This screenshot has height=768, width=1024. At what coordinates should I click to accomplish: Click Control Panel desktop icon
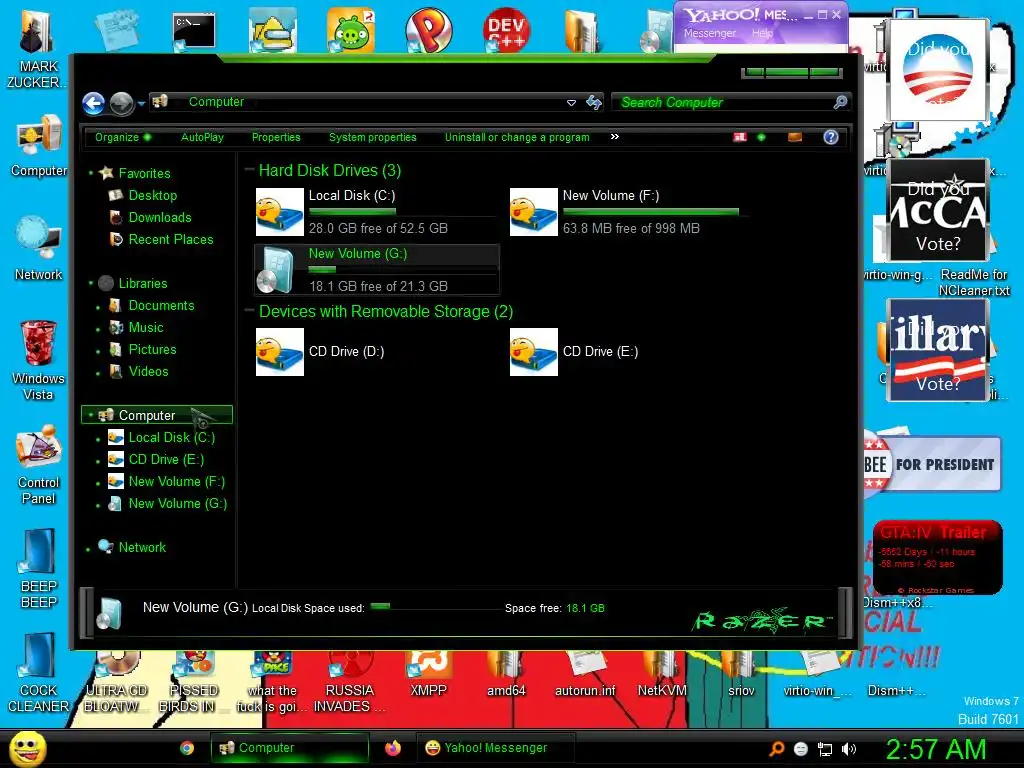[x=38, y=465]
